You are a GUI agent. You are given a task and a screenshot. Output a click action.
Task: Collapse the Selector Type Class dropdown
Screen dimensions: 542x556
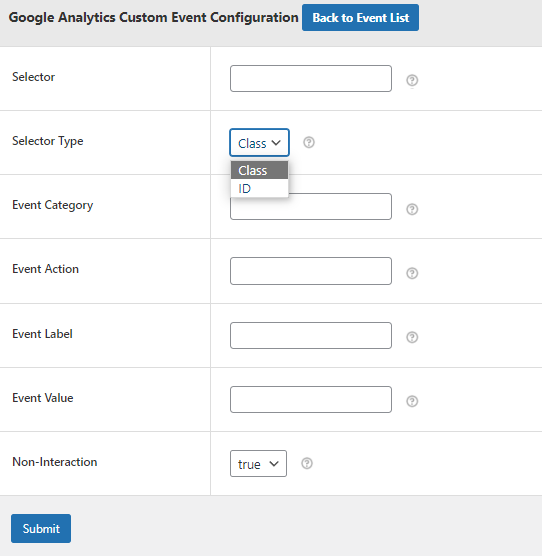coord(259,143)
